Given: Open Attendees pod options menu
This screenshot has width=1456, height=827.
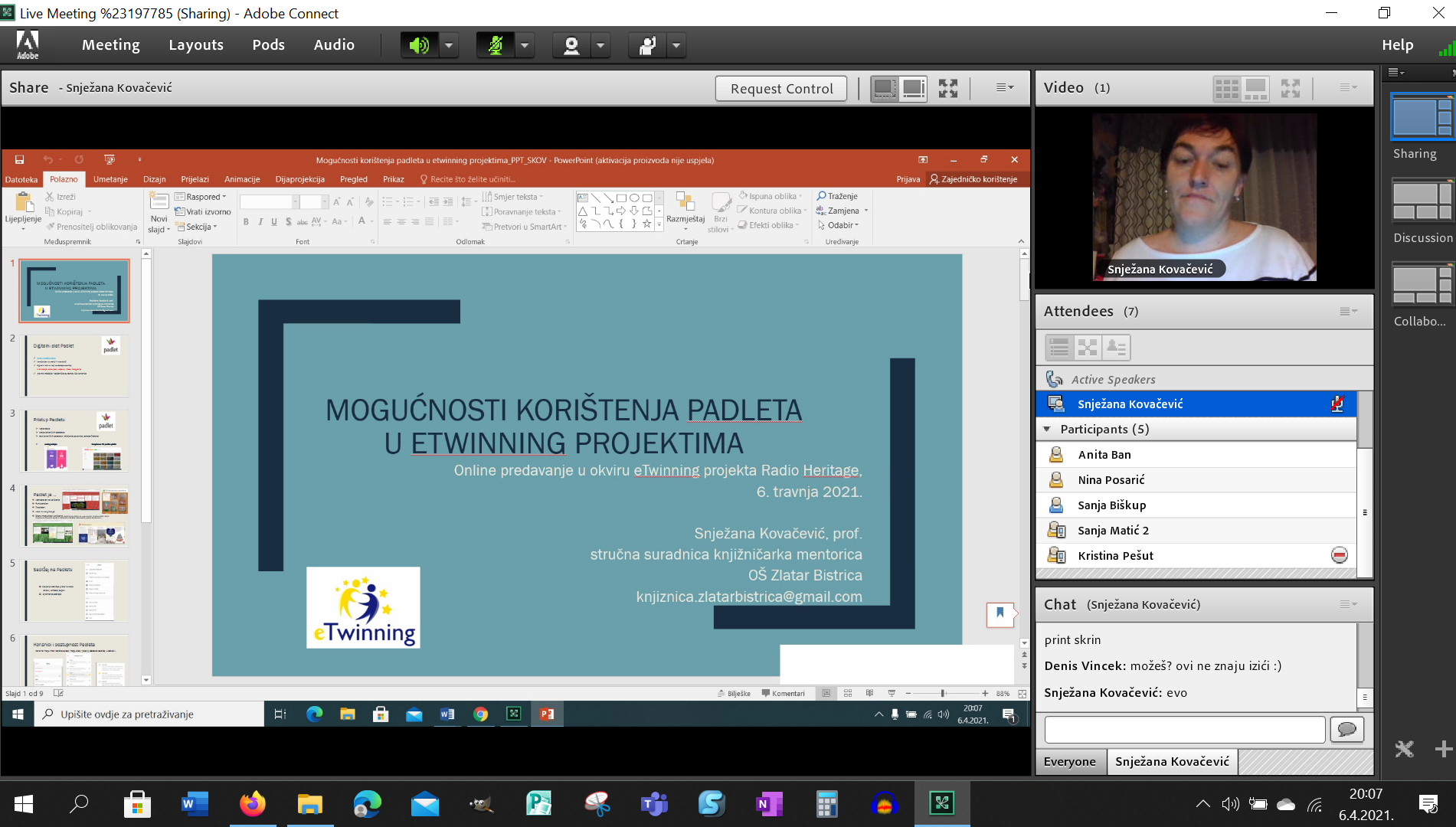Looking at the screenshot, I should [x=1348, y=311].
